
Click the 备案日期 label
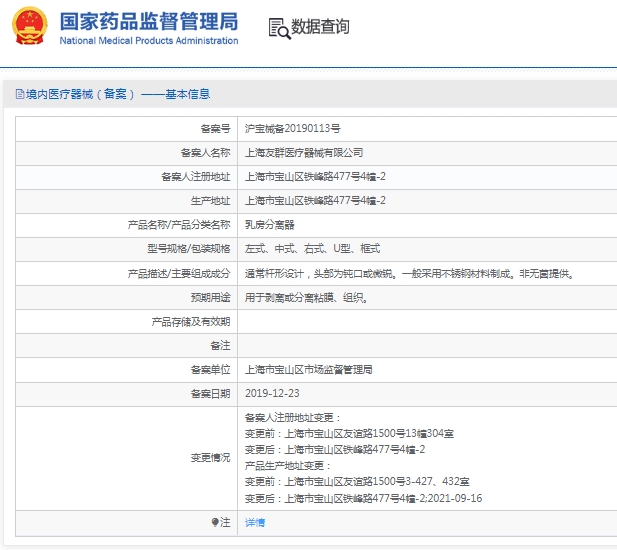(211, 394)
